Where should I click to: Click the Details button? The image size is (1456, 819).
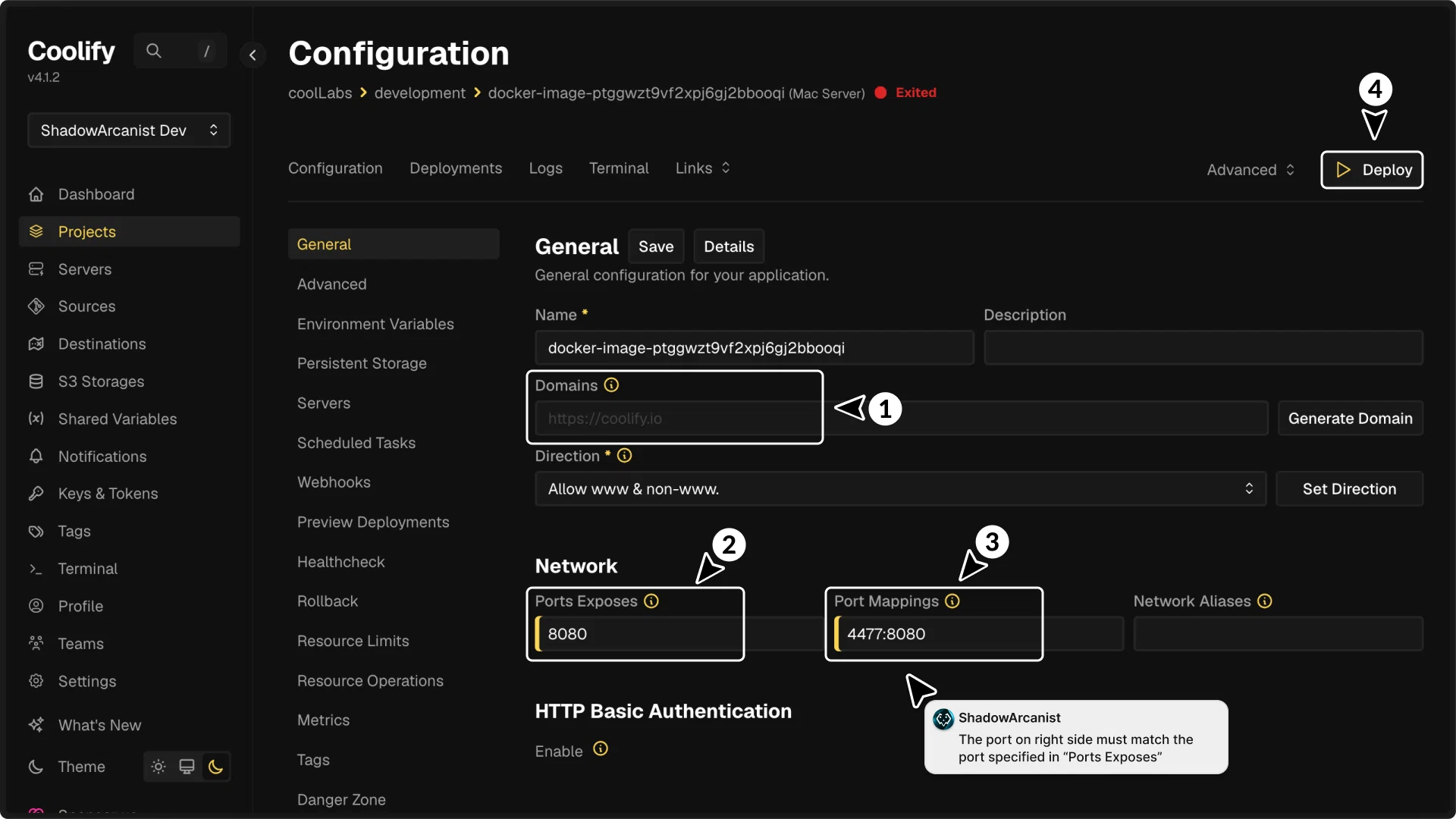click(x=729, y=246)
